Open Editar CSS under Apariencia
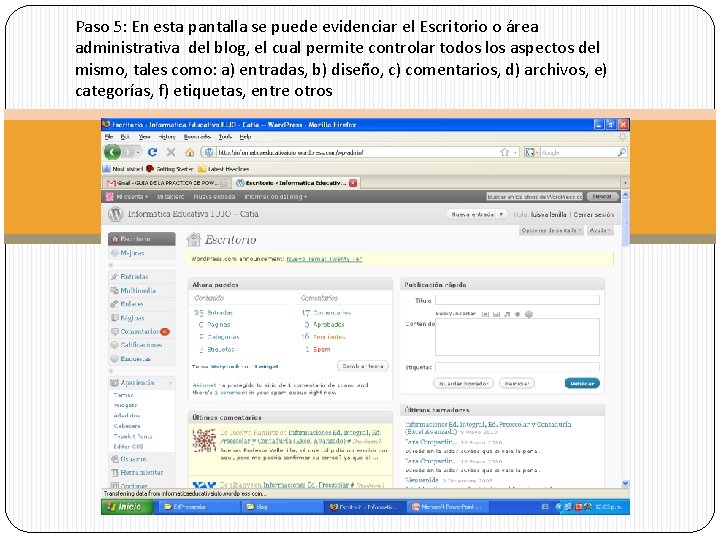The height and width of the screenshot is (540, 720). tap(128, 446)
